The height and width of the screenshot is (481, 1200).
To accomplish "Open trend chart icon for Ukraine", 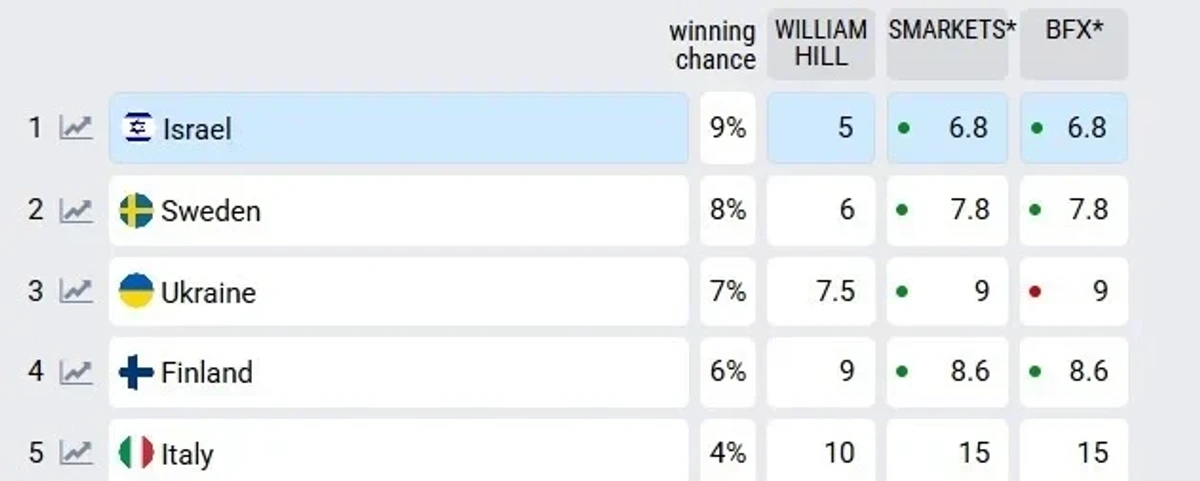I will 76,291.
